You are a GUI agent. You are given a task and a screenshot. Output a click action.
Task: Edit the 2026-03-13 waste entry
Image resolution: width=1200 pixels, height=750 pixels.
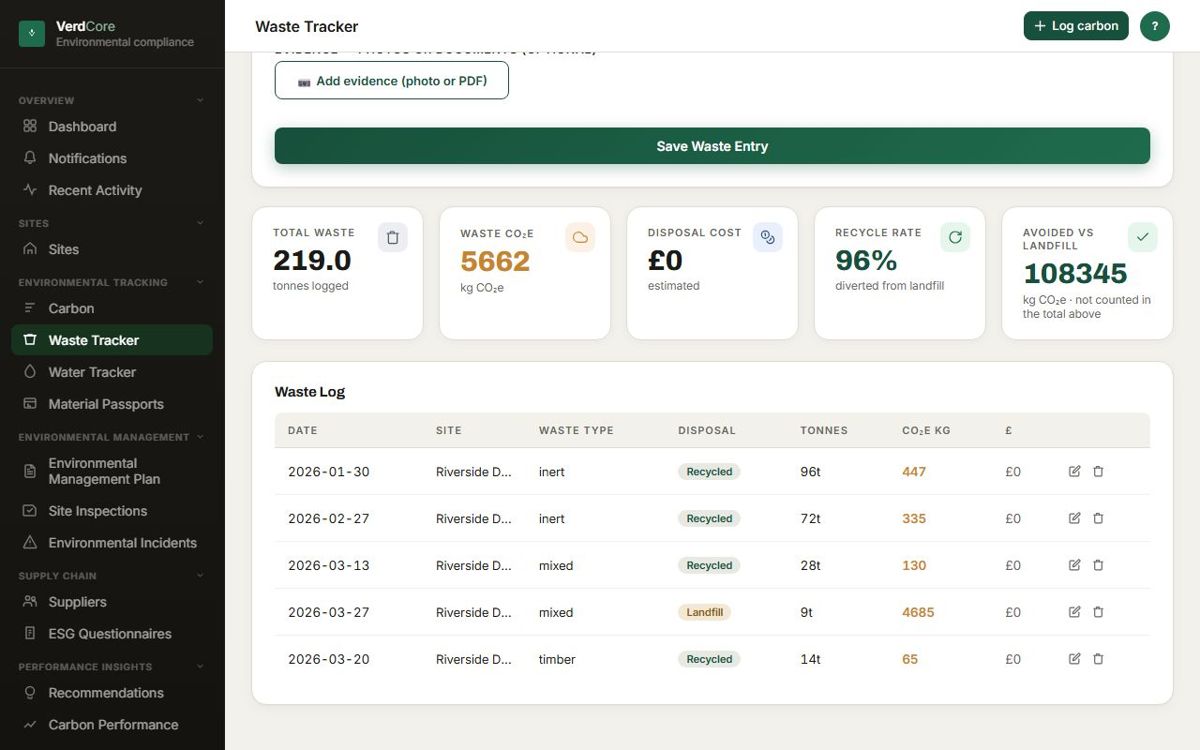click(1075, 565)
